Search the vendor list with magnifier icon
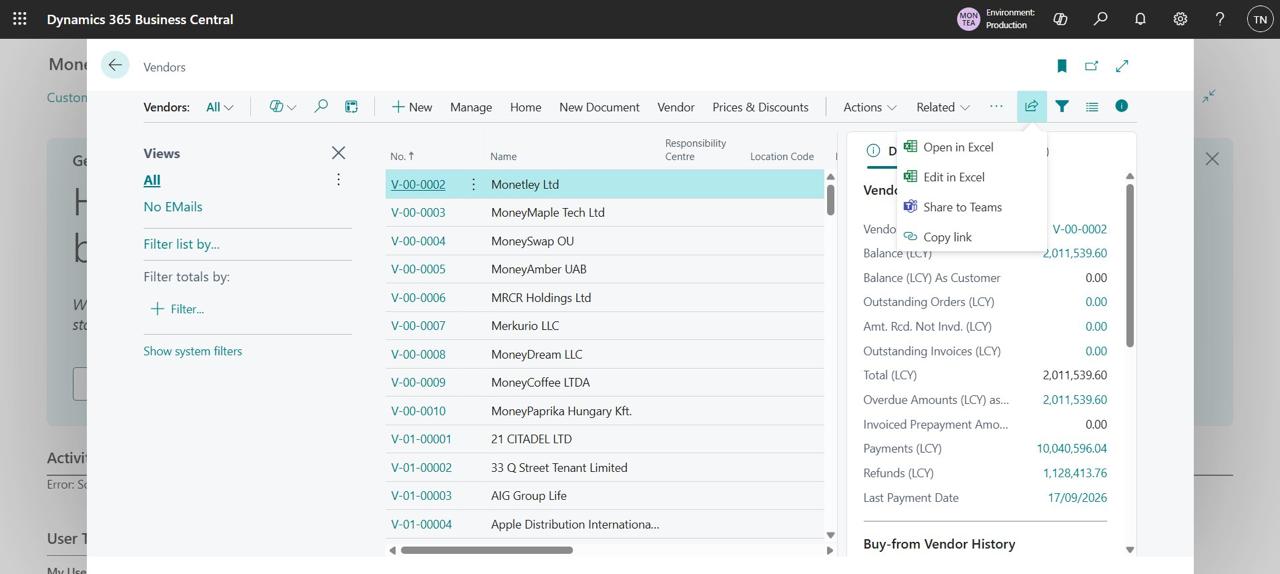 (321, 106)
